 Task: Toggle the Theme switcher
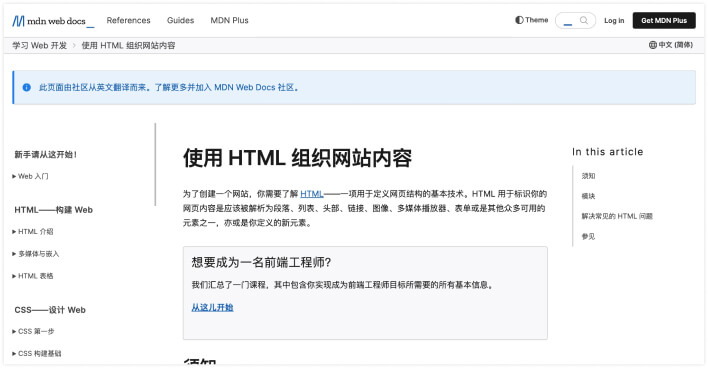531,20
